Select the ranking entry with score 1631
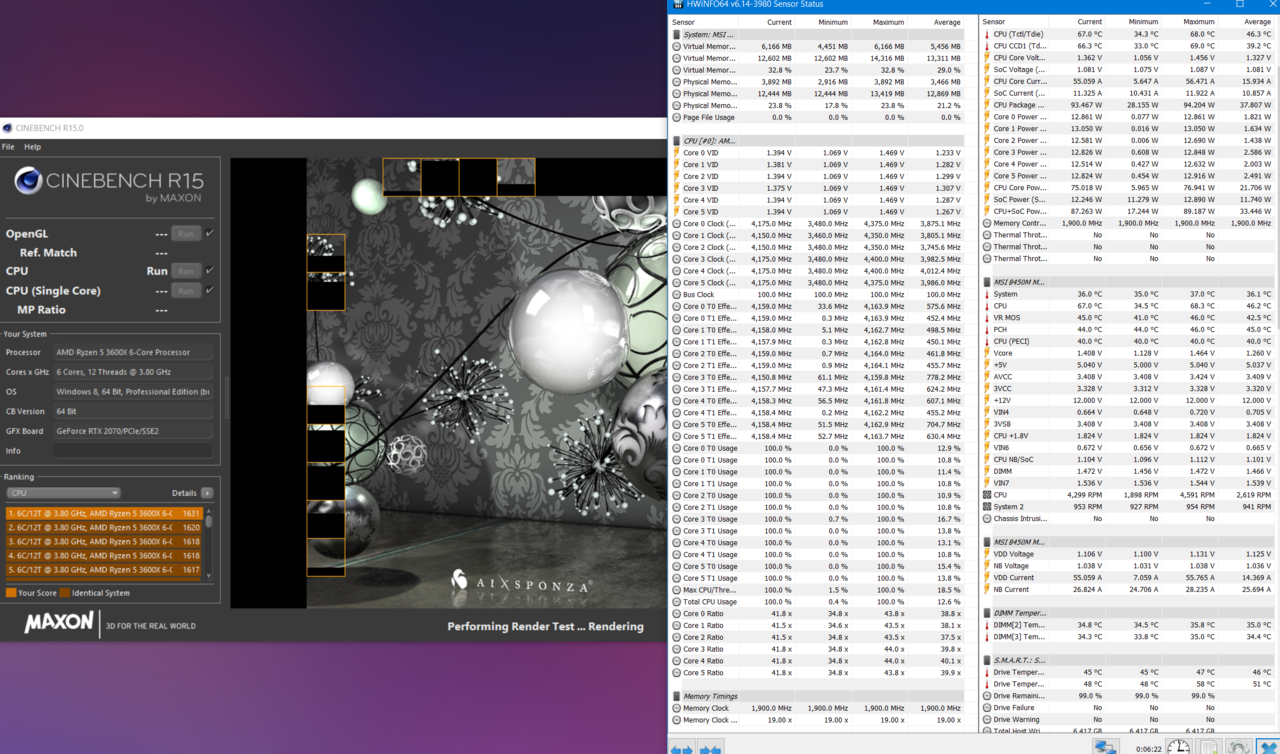Screen dimensions: 1280x754 104,513
